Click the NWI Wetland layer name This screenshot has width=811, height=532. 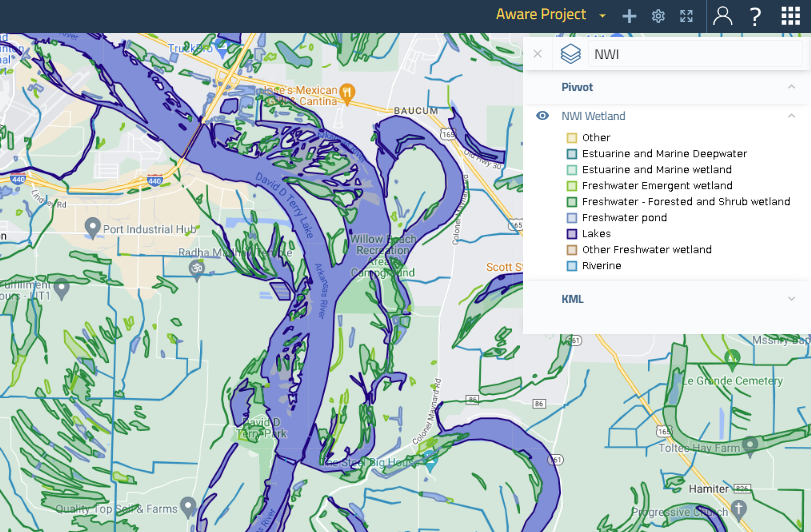coord(593,116)
